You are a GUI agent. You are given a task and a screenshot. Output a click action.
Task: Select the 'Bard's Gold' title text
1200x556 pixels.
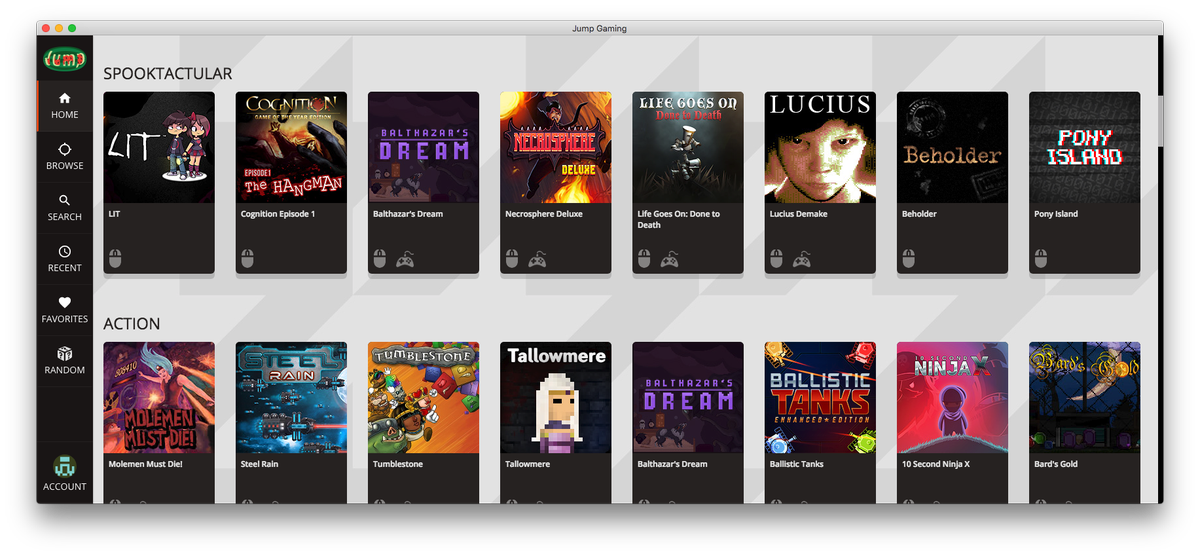point(1056,464)
